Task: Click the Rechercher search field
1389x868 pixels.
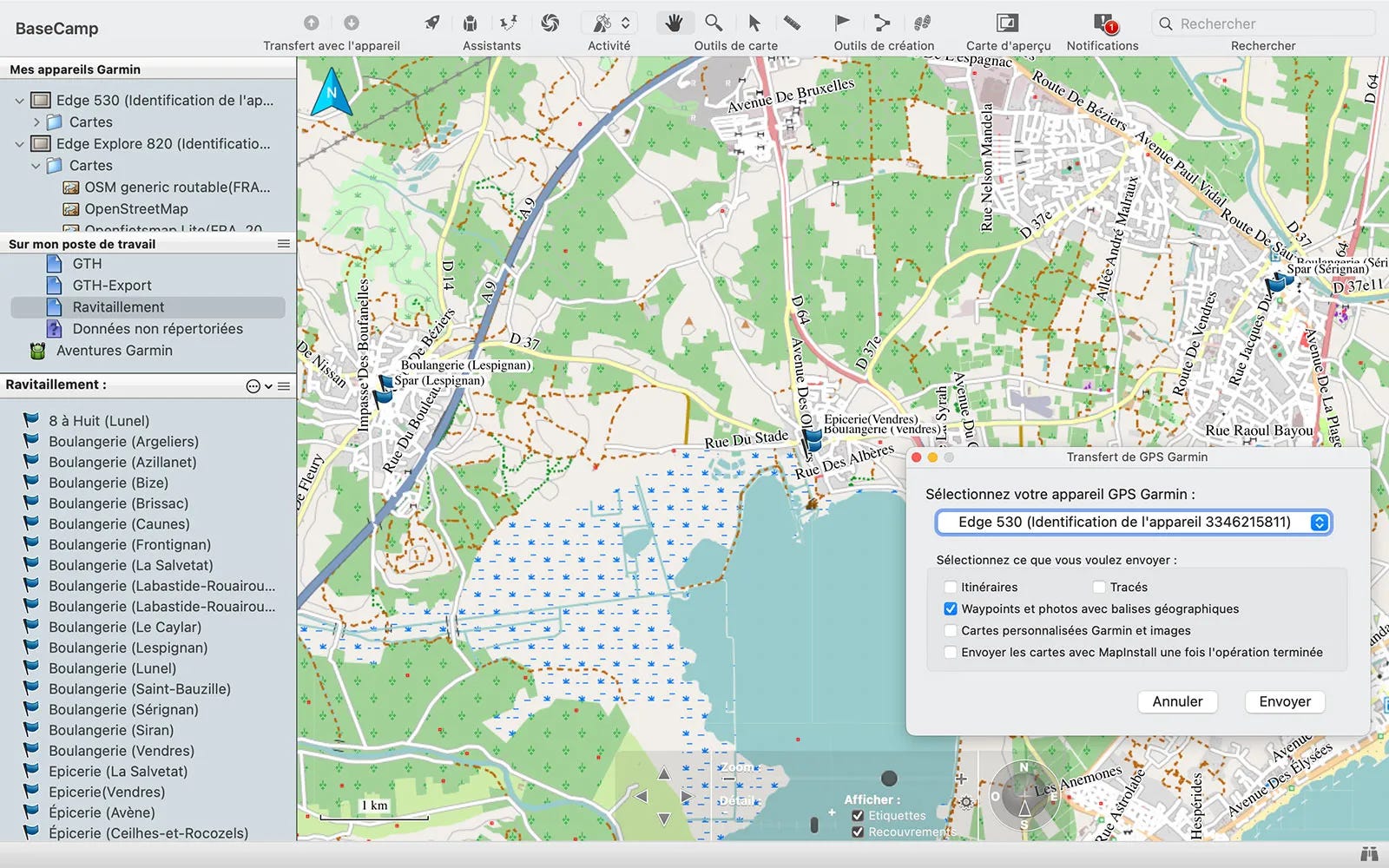Action: [1263, 23]
